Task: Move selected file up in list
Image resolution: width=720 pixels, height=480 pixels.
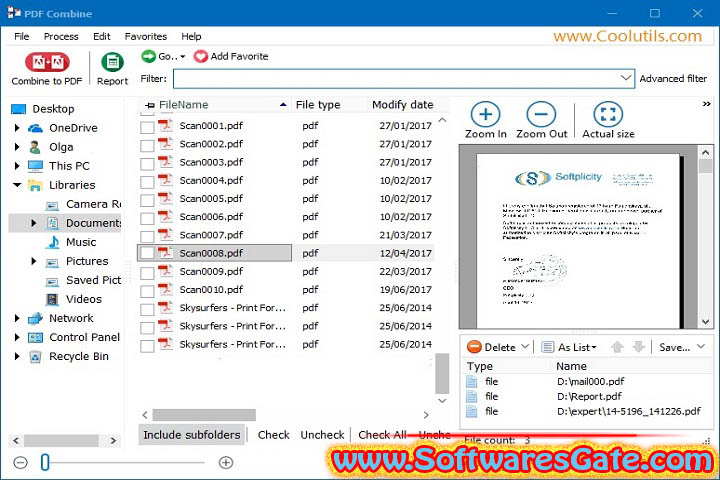Action: pos(617,347)
